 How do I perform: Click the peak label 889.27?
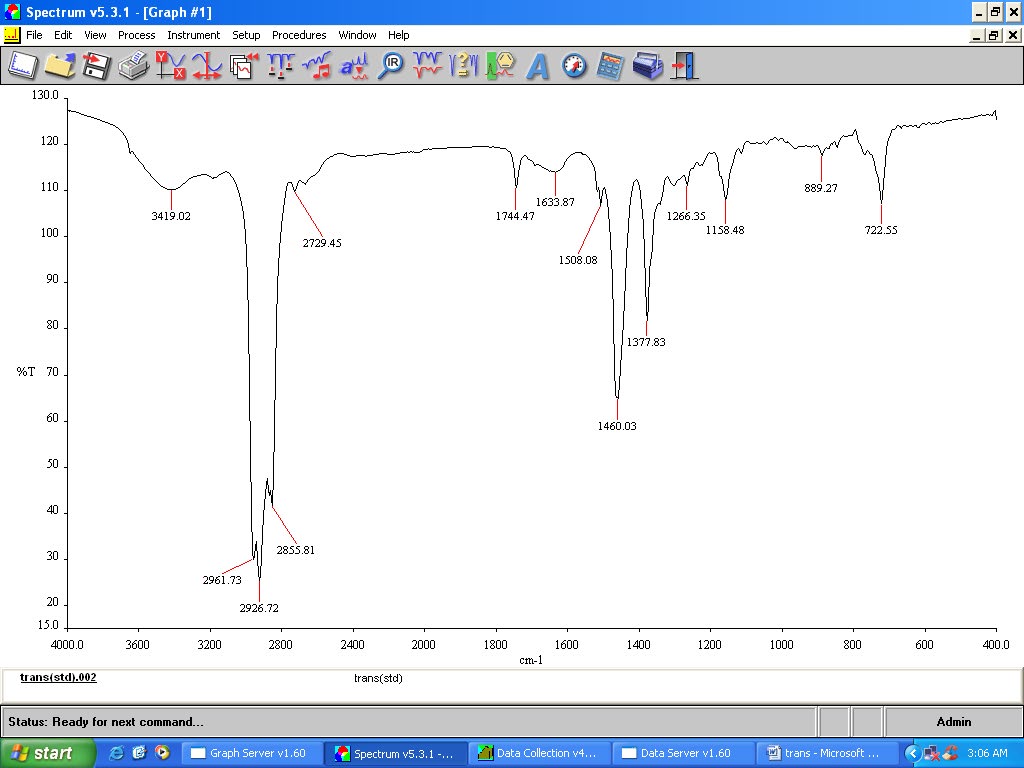(821, 188)
